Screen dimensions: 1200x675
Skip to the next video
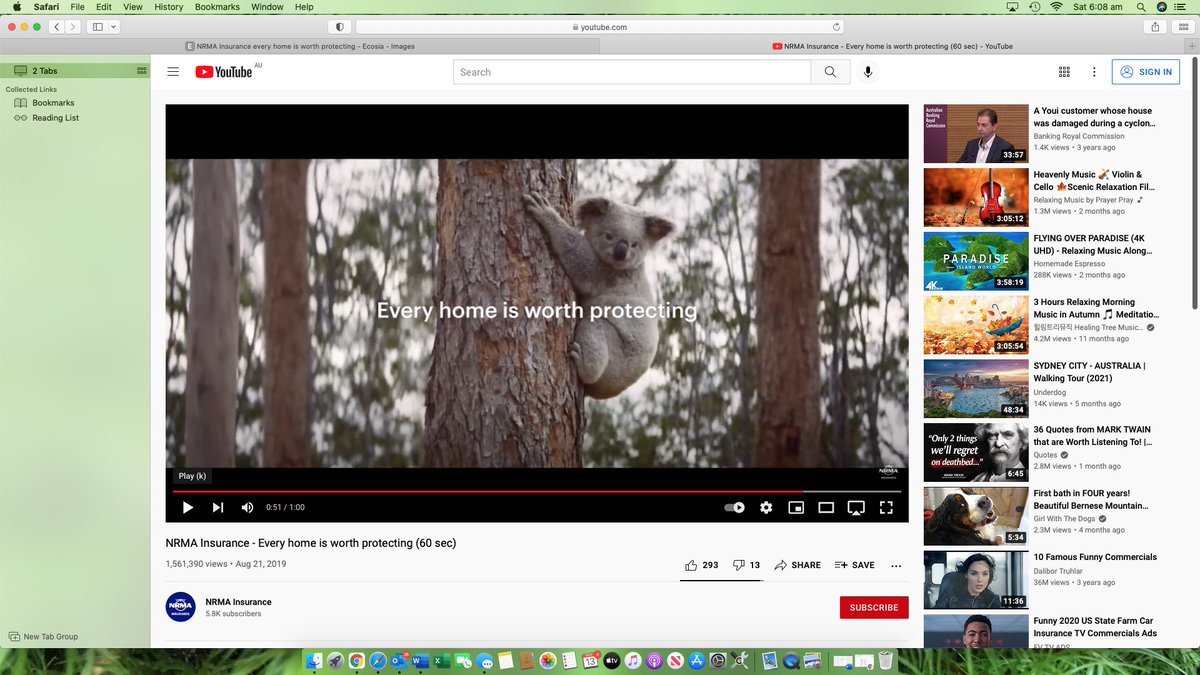(218, 507)
